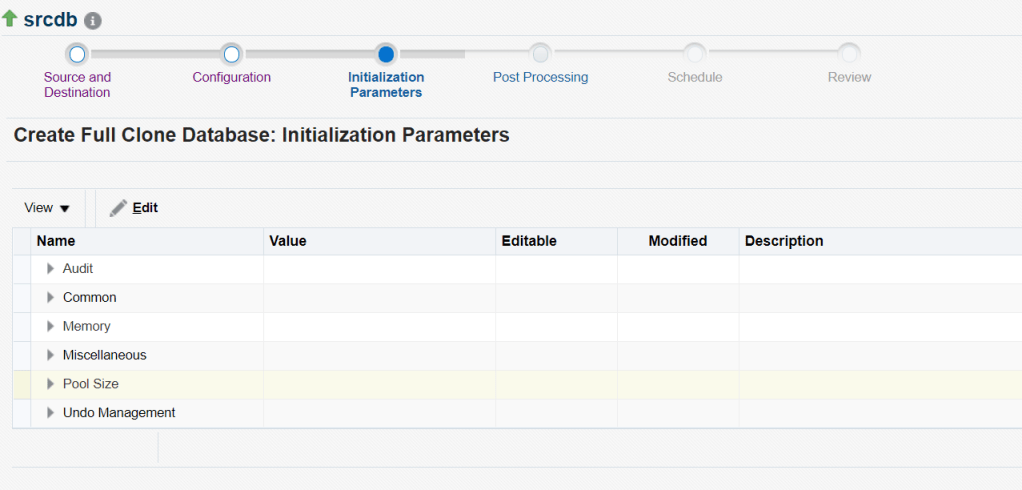1022x490 pixels.
Task: Expand the Miscellaneous parameter group
Action: click(x=51, y=355)
